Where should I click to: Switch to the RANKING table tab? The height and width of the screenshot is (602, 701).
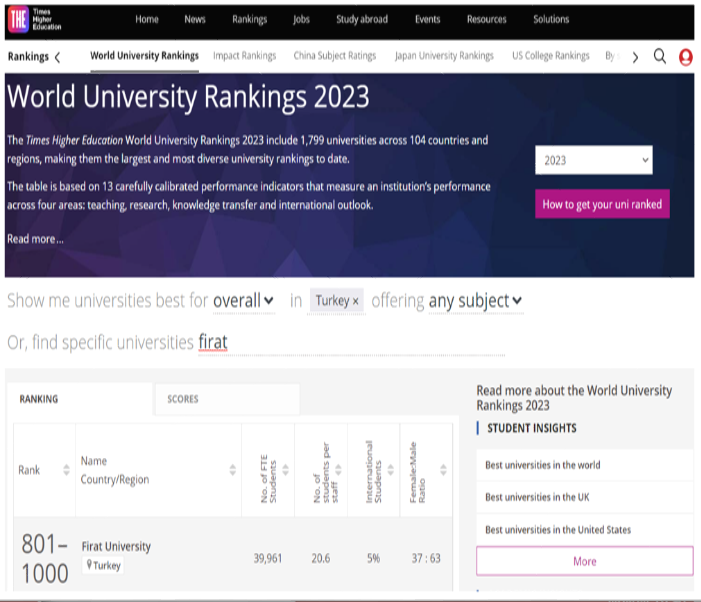pos(80,399)
